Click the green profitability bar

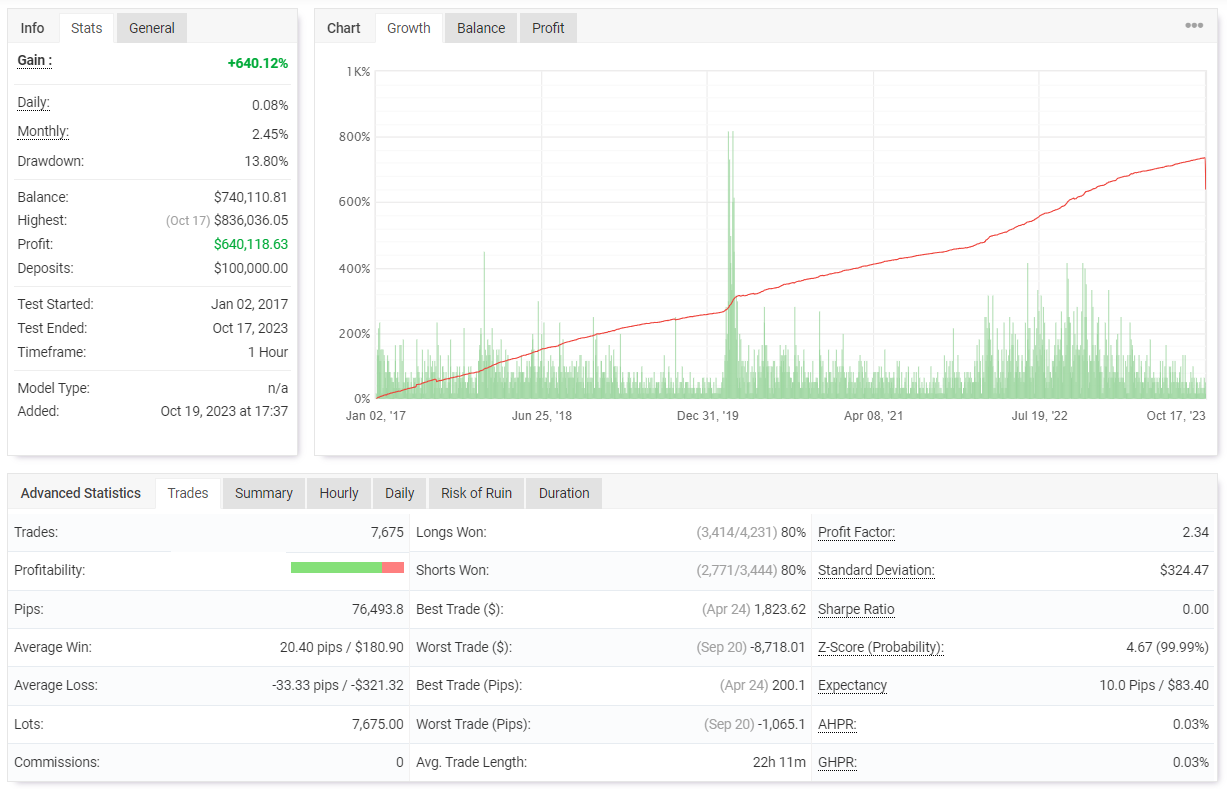click(x=336, y=568)
